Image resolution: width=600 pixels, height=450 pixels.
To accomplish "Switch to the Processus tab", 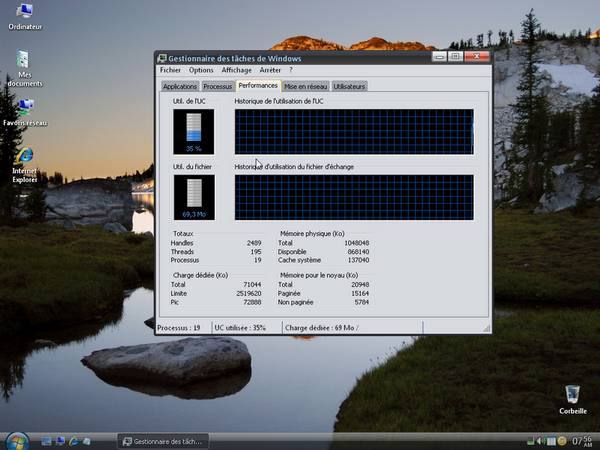I will pyautogui.click(x=217, y=86).
